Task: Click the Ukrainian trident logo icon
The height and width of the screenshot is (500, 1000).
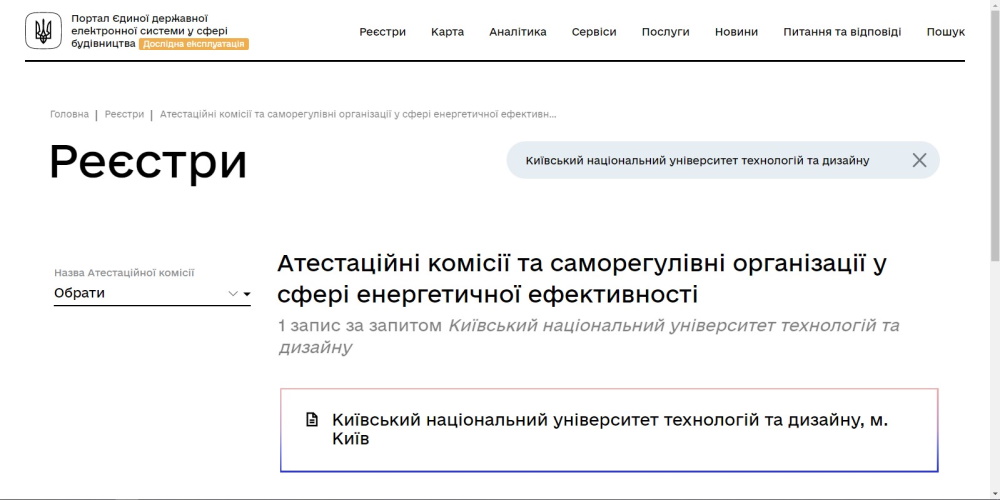Action: pyautogui.click(x=43, y=31)
